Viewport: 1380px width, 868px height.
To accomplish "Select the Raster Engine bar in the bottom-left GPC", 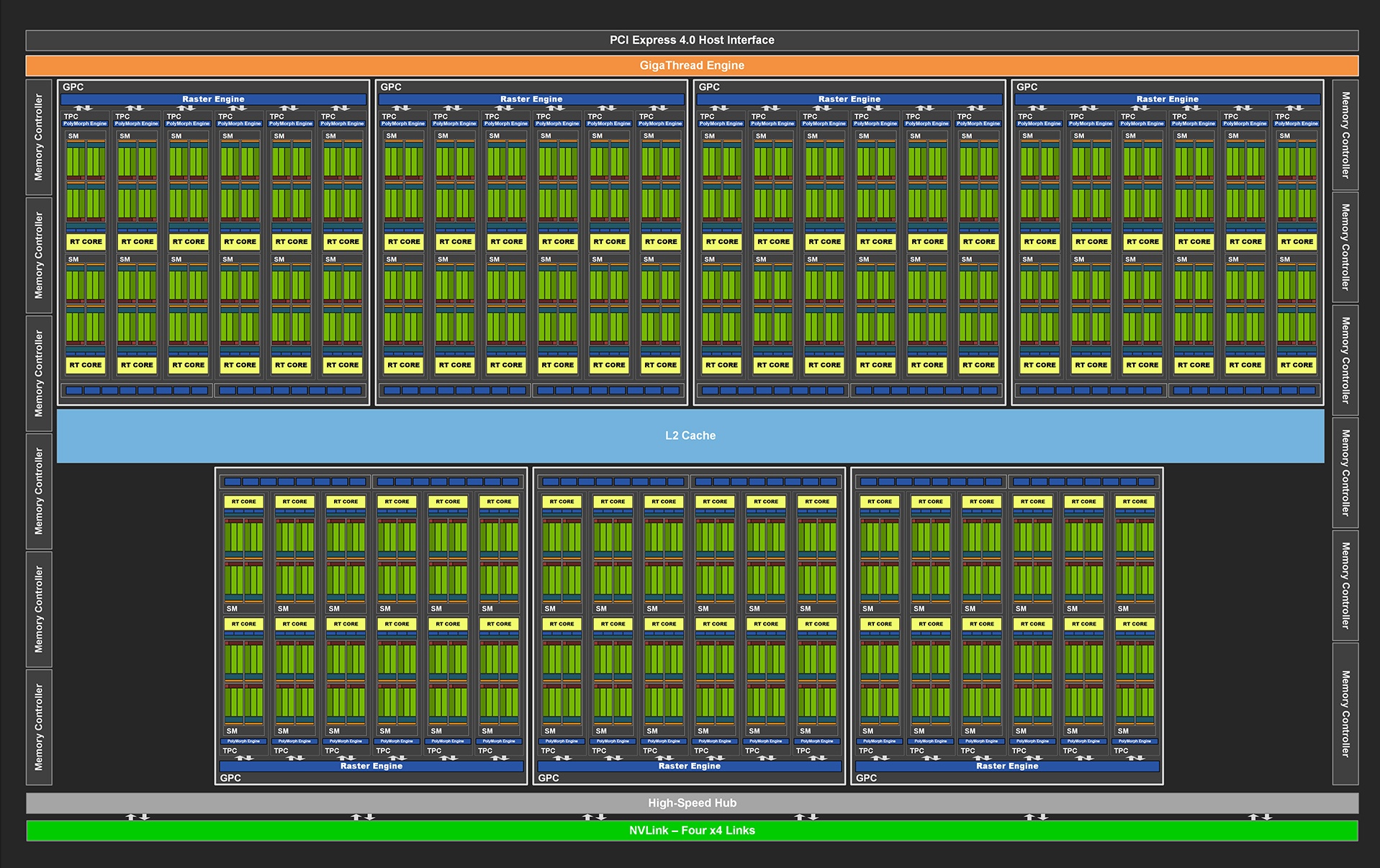I will [x=371, y=766].
